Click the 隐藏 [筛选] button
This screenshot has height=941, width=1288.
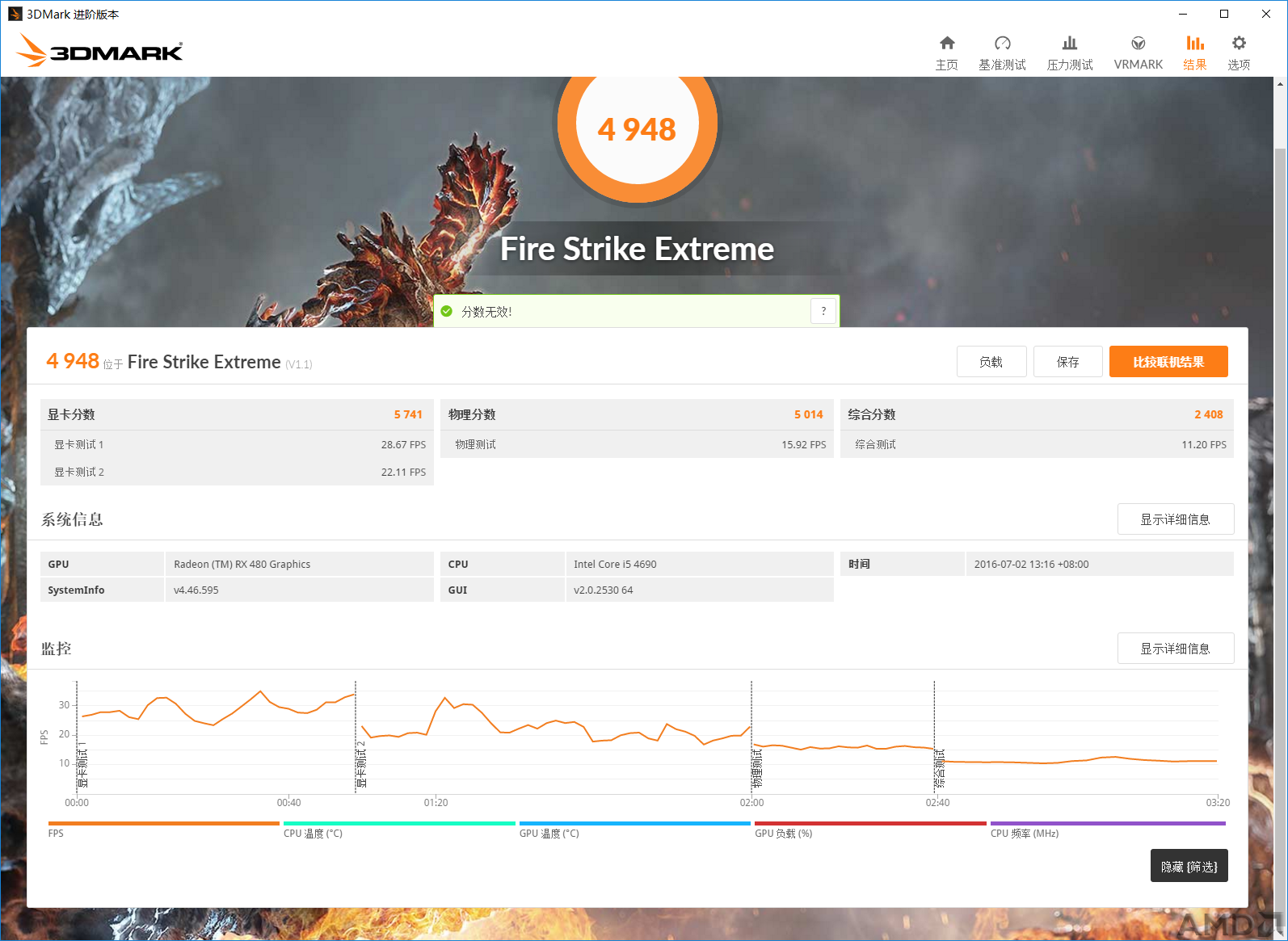(x=1189, y=866)
